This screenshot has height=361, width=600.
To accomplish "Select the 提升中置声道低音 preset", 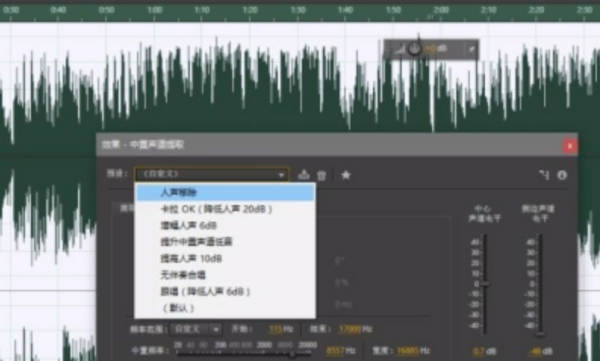I will 225,242.
